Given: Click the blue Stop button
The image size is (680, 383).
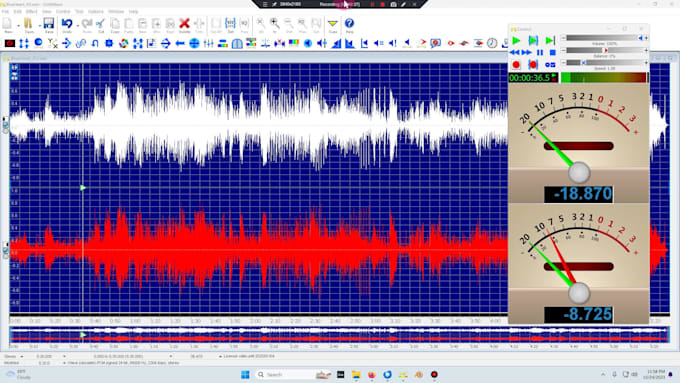Looking at the screenshot, I should (552, 52).
